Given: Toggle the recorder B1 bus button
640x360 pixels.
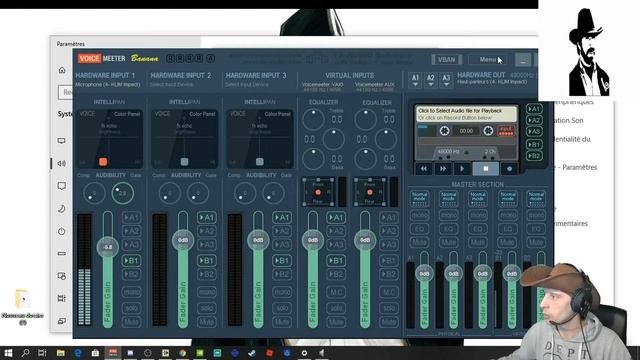Looking at the screenshot, I should (x=534, y=144).
